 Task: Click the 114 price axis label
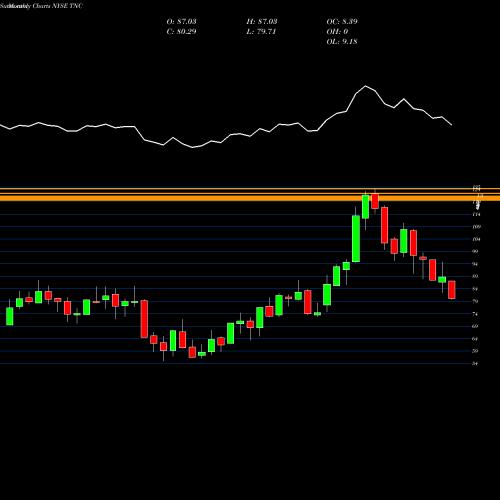pos(476,214)
